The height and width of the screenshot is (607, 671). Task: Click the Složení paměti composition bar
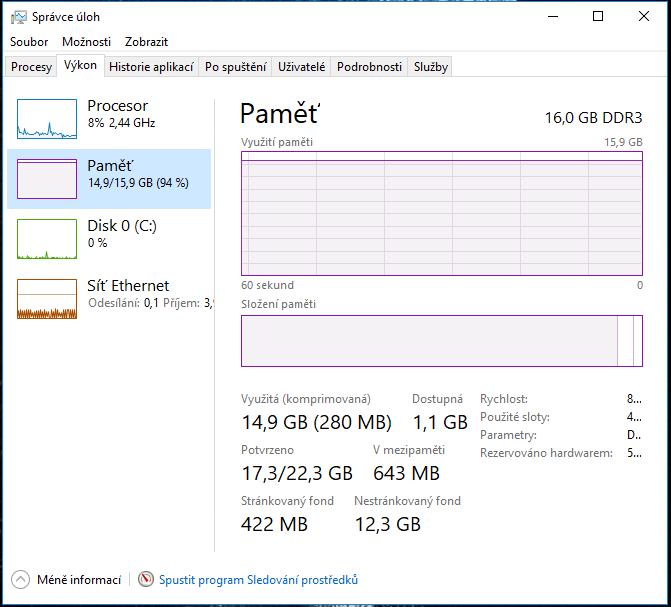pyautogui.click(x=441, y=341)
